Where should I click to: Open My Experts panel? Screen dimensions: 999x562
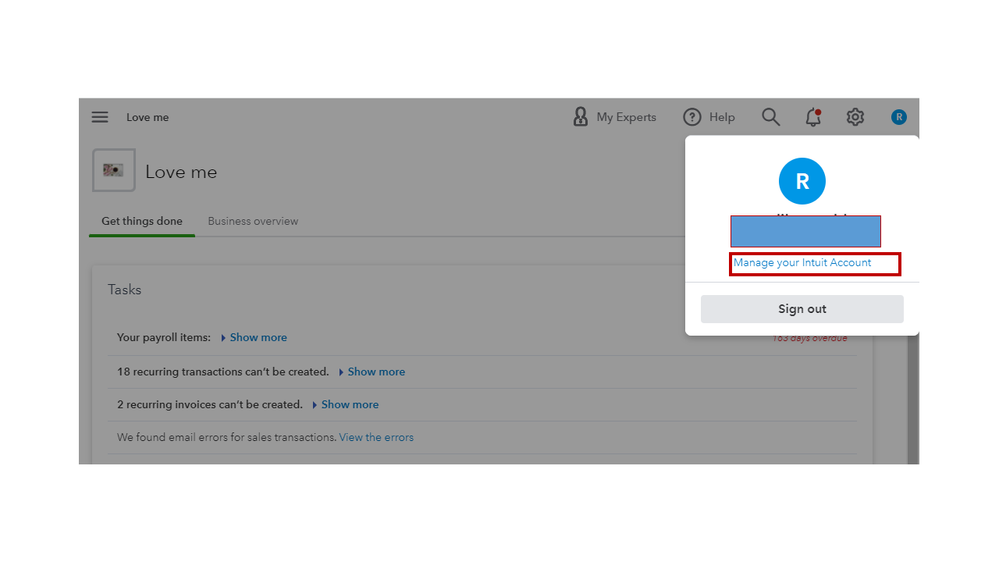tap(614, 117)
